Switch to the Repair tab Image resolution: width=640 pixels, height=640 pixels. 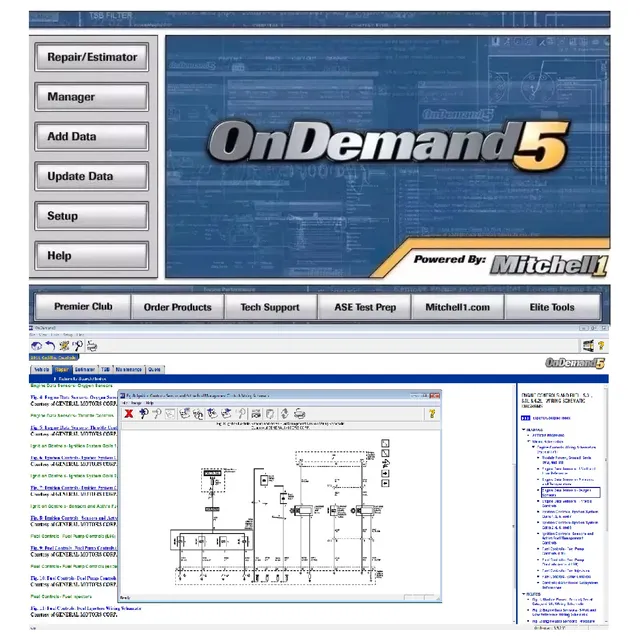pos(62,369)
